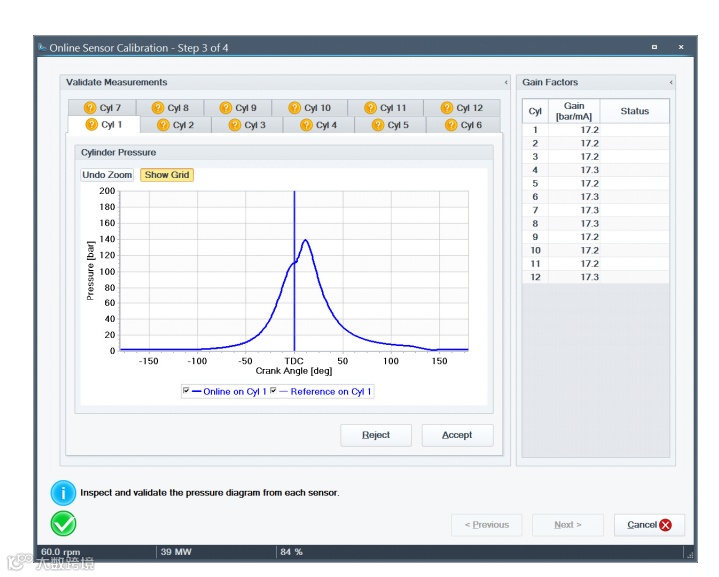Click the 39 MW status bar entry

(176, 552)
